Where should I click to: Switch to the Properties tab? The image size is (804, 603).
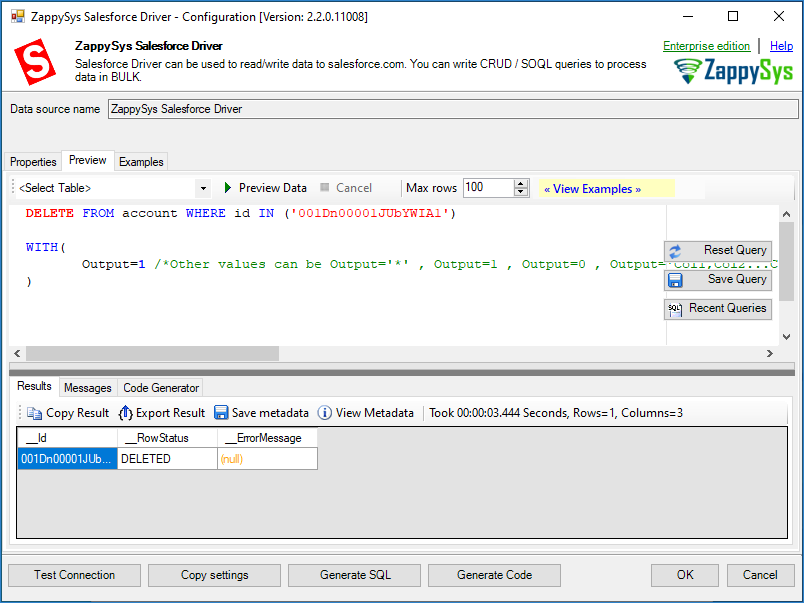click(x=33, y=162)
